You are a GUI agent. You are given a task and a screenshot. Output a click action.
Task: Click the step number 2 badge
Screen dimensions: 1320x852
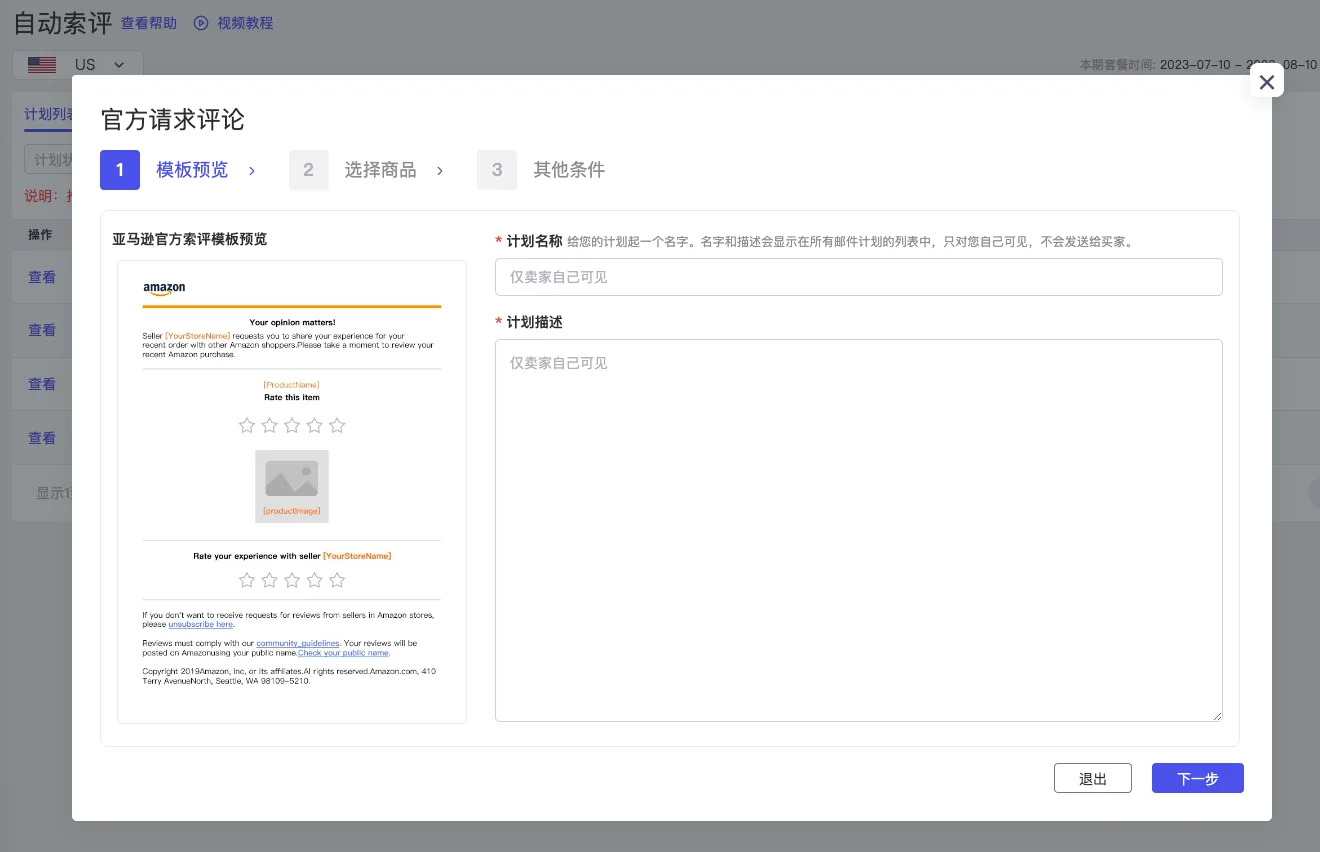308,170
